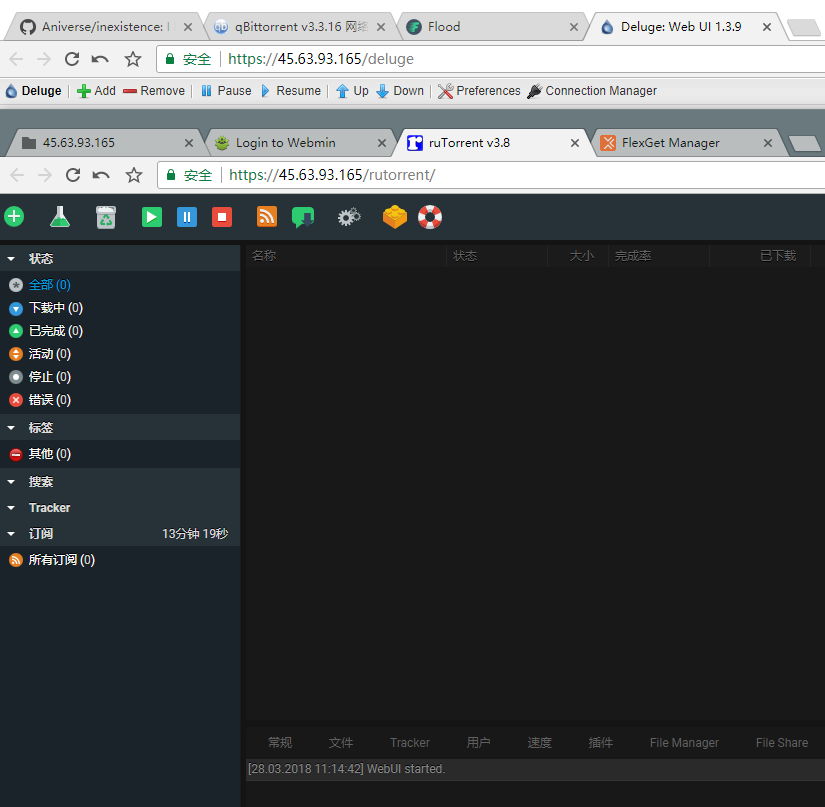Screen dimensions: 825x807
Task: Click the undo arrow in ruTorrent browser bar
Action: [x=101, y=175]
